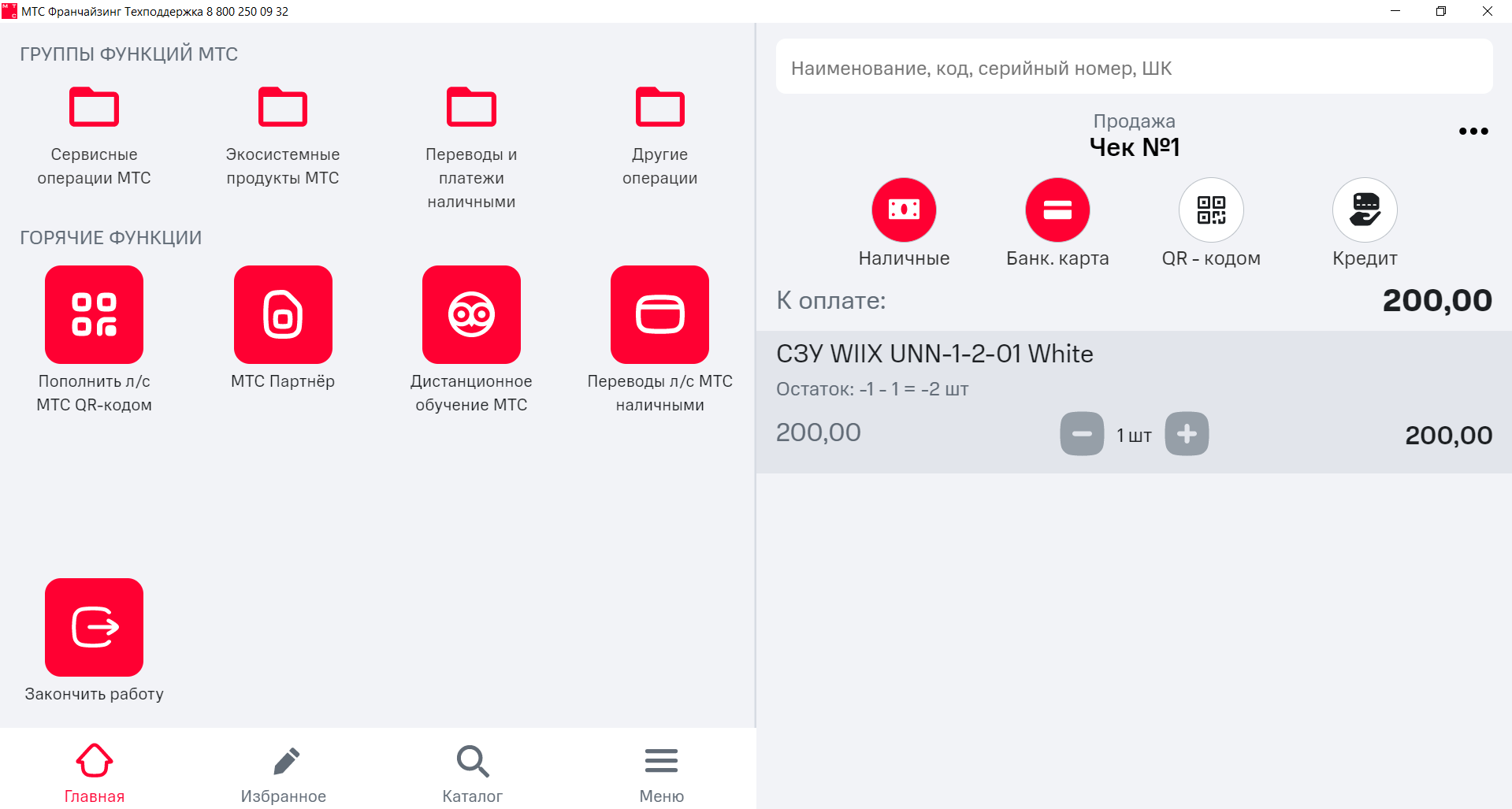
Task: Open the Меню tab
Action: click(662, 773)
